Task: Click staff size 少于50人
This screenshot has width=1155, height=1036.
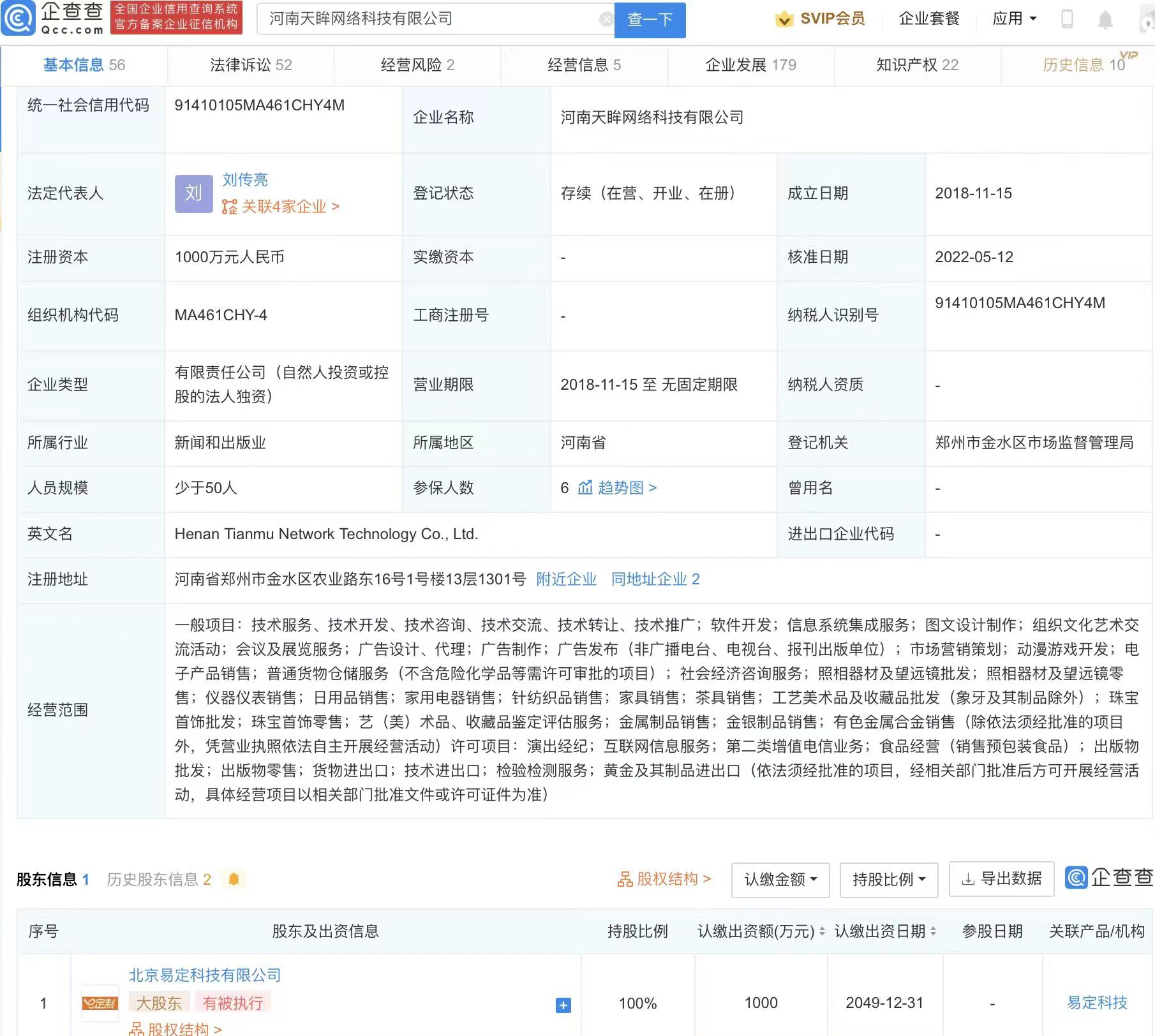Action: (205, 488)
